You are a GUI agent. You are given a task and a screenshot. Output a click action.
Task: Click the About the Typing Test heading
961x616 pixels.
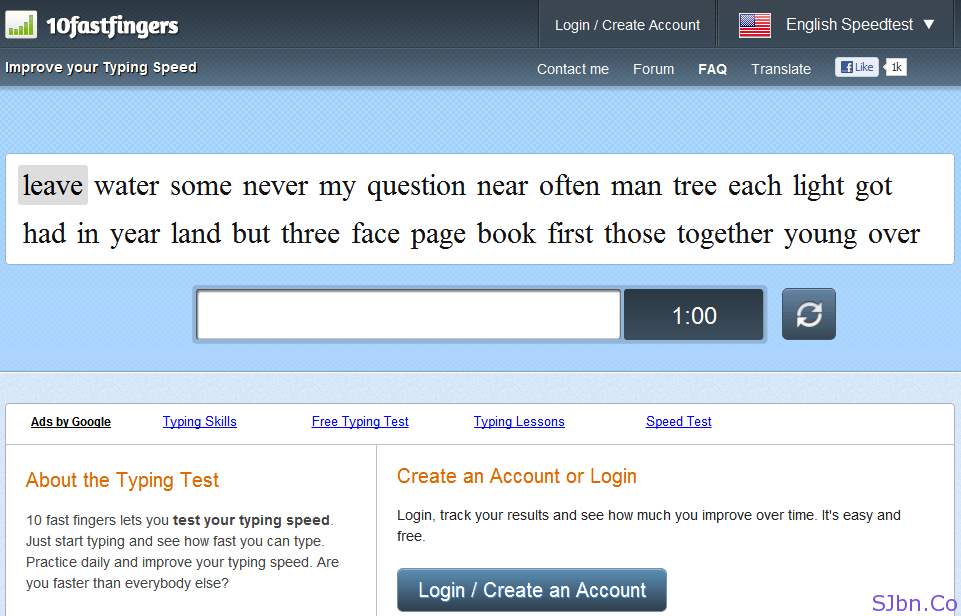pos(122,480)
